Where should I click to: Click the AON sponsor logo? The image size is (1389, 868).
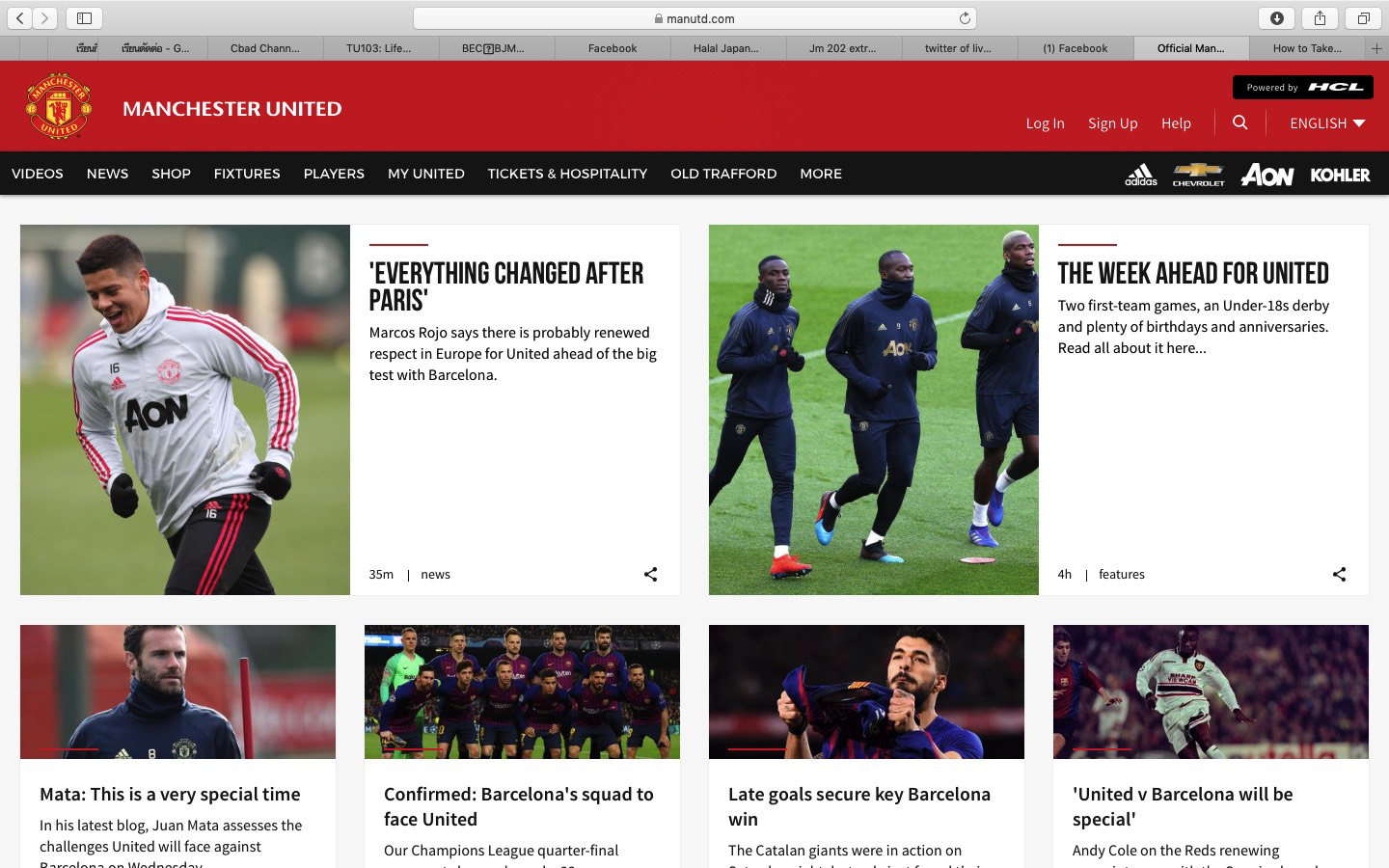pyautogui.click(x=1267, y=175)
